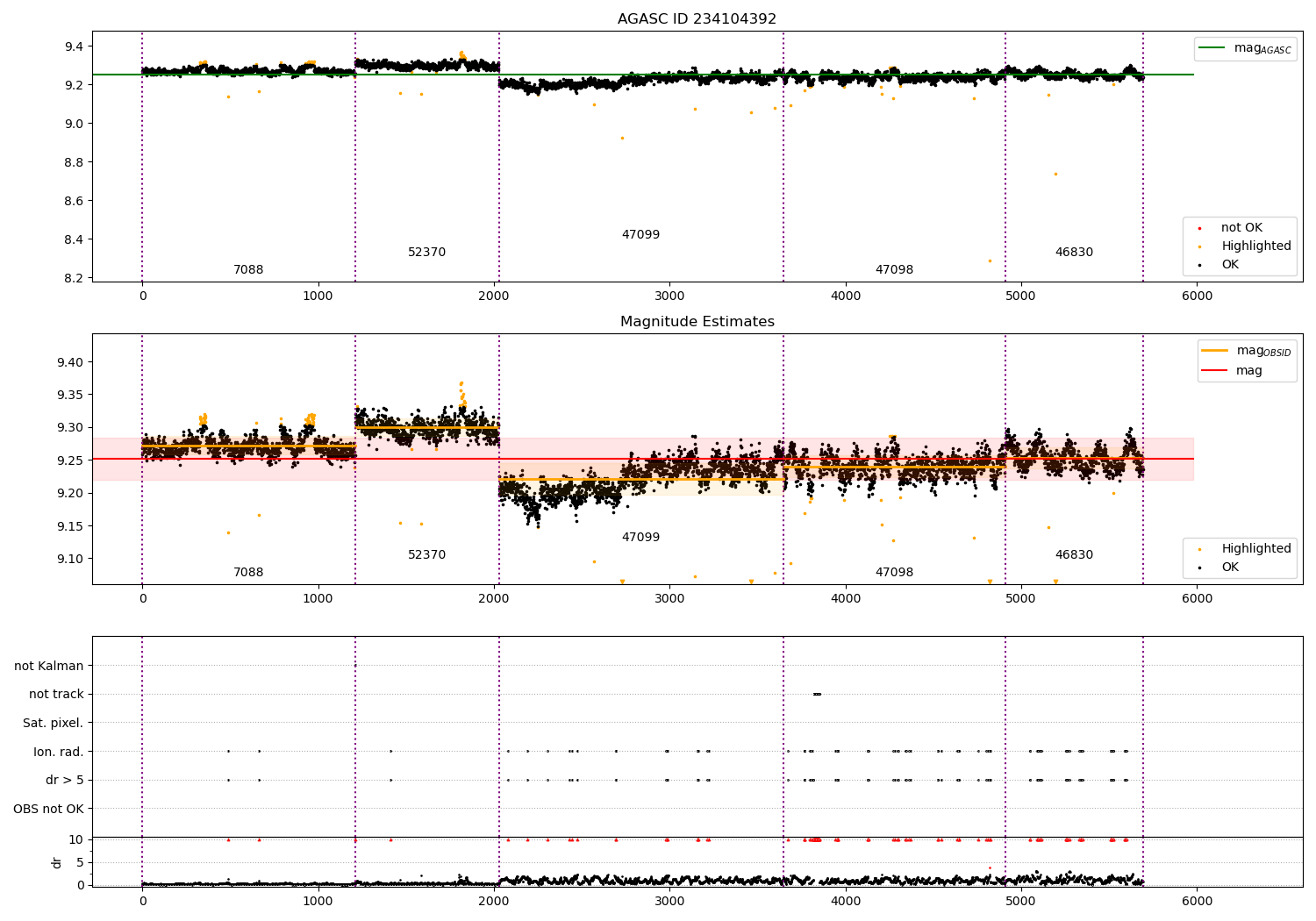Viewport: 1316px width, 921px height.
Task: Click the orange line sample beside mag OBSID
Action: click(x=1214, y=351)
